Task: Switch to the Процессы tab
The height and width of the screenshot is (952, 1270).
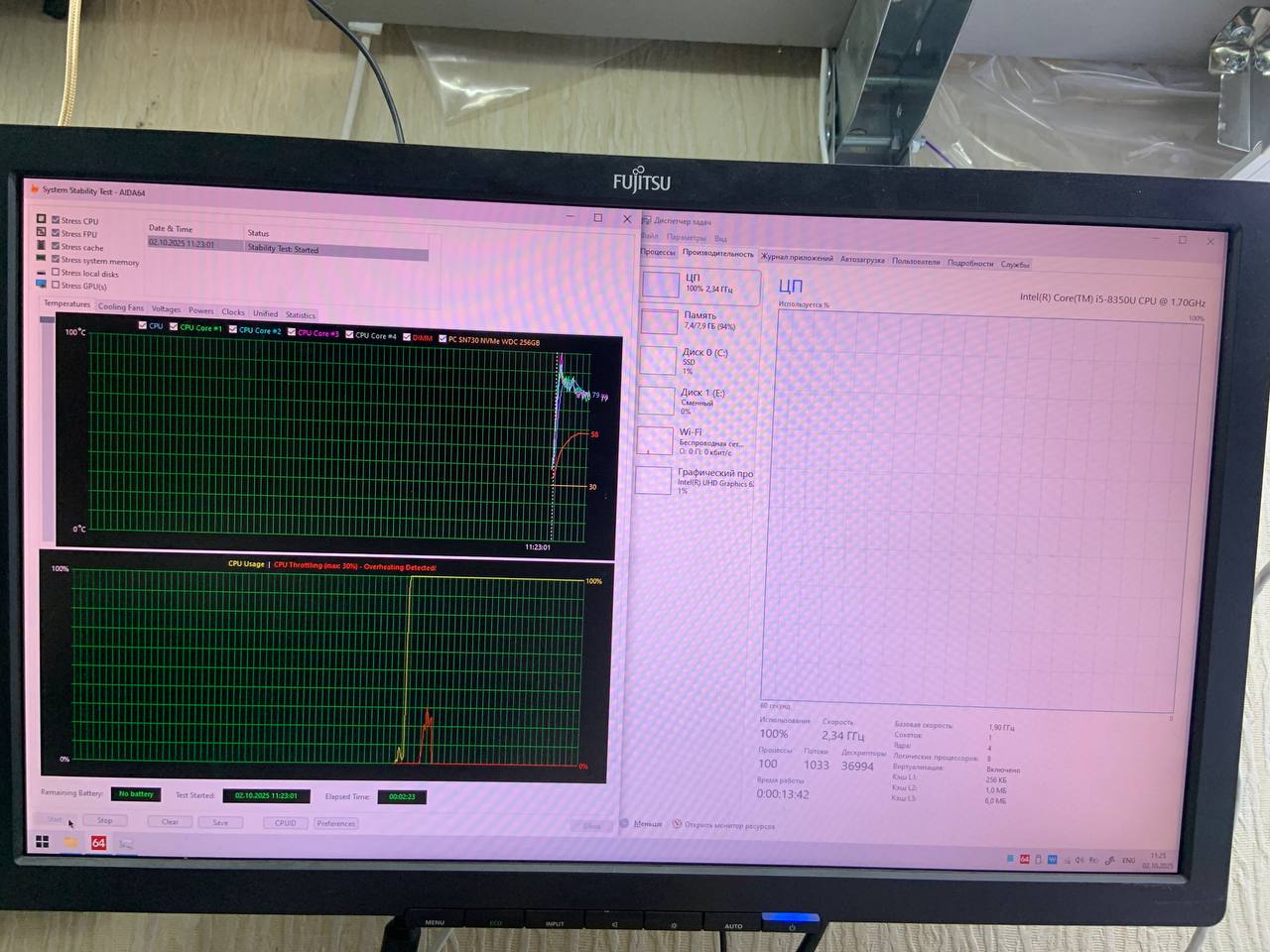Action: [x=658, y=252]
